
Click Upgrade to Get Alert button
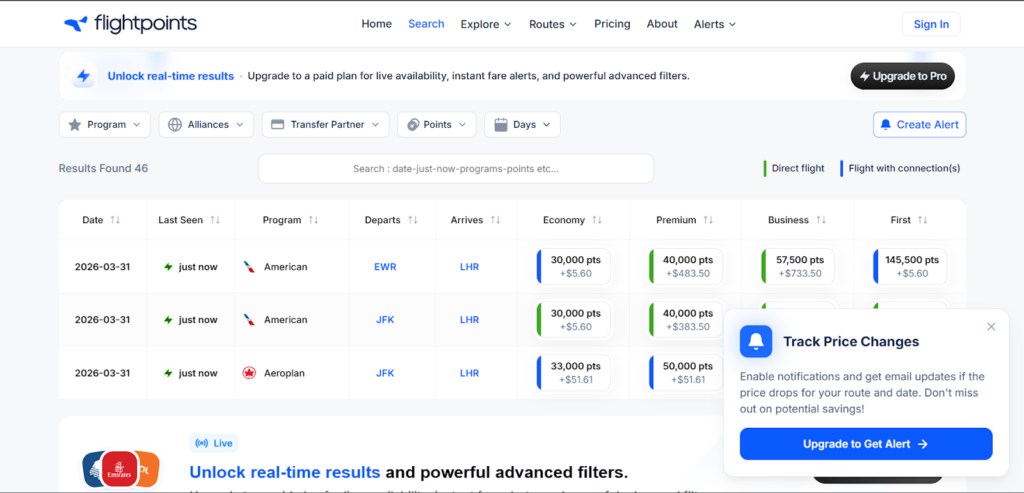point(866,444)
